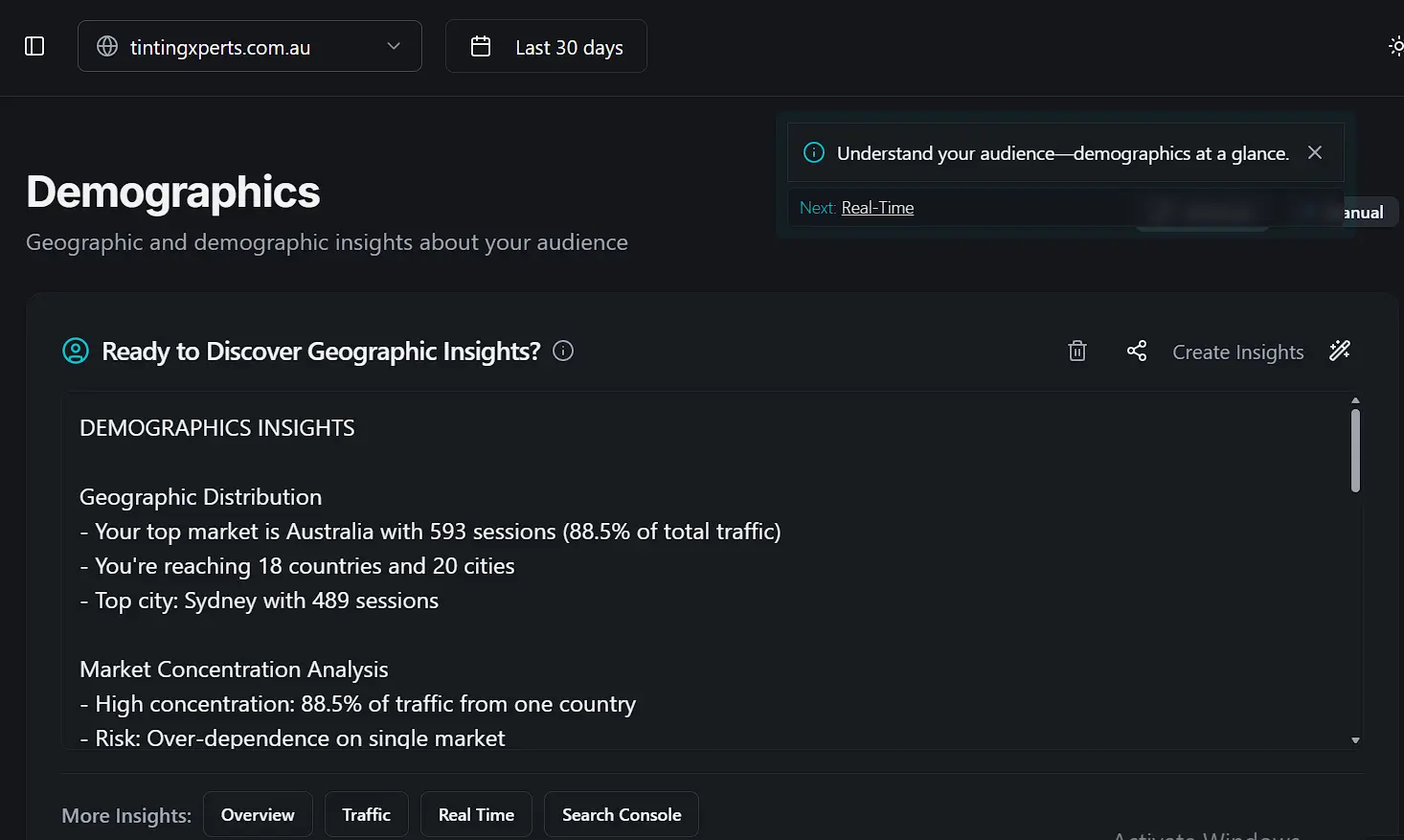Click the Create Insights link
This screenshot has width=1404, height=840.
(1237, 352)
